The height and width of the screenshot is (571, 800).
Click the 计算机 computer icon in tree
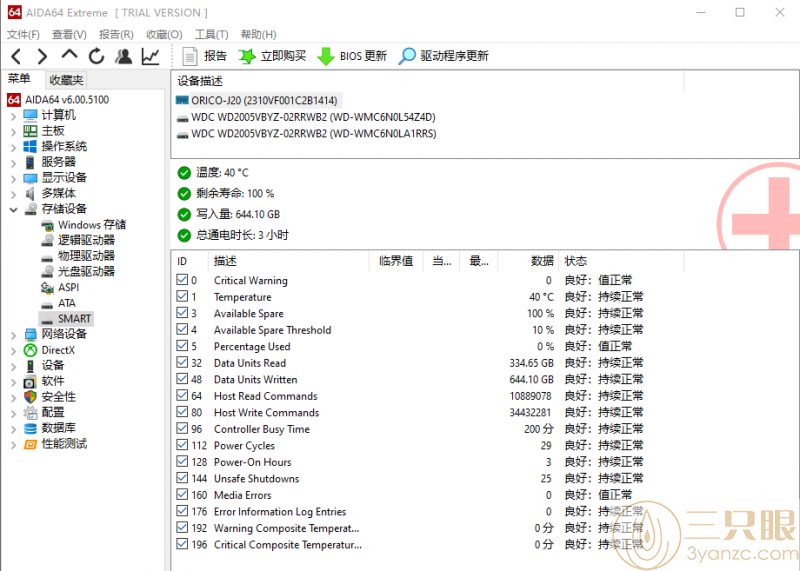30,115
